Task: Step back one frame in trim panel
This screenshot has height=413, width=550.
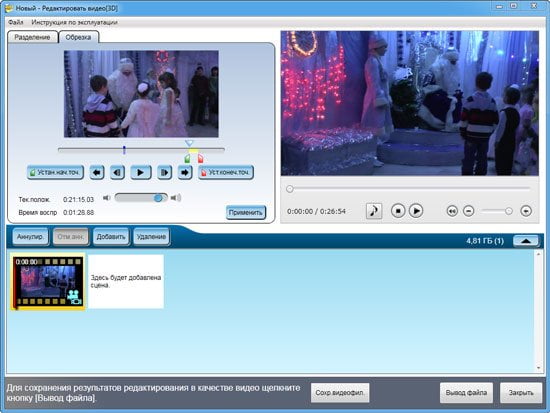Action: (117, 172)
